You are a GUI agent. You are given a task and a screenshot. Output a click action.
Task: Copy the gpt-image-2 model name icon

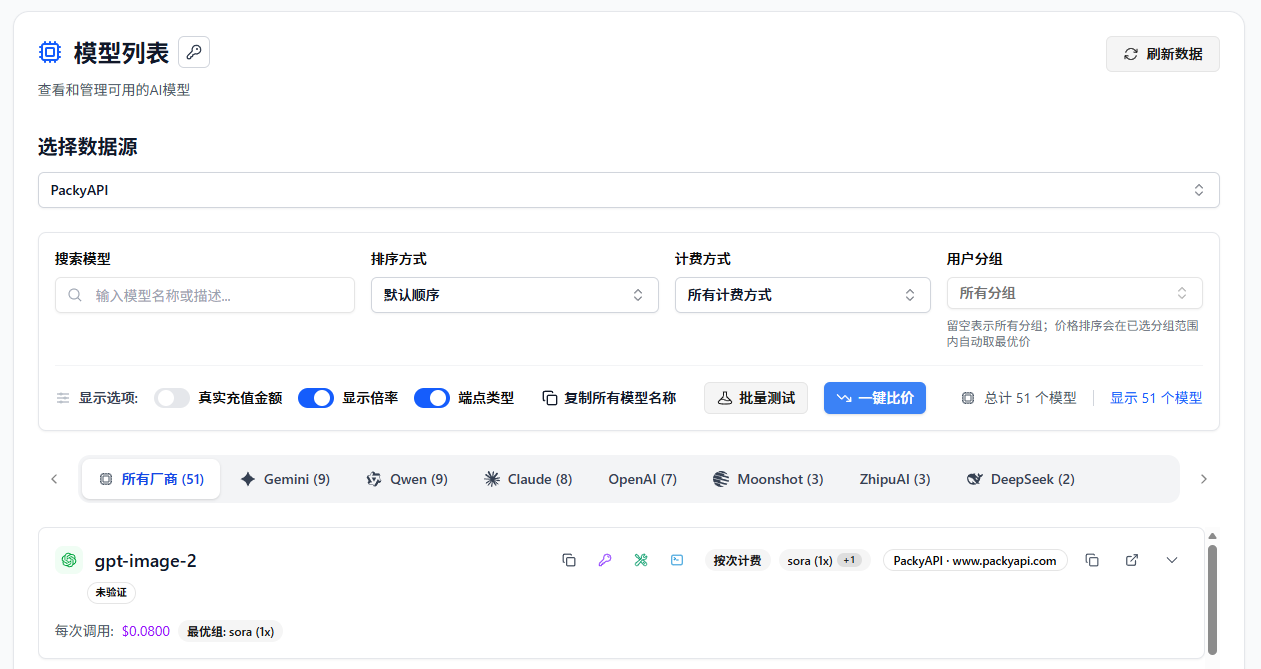pyautogui.click(x=569, y=560)
